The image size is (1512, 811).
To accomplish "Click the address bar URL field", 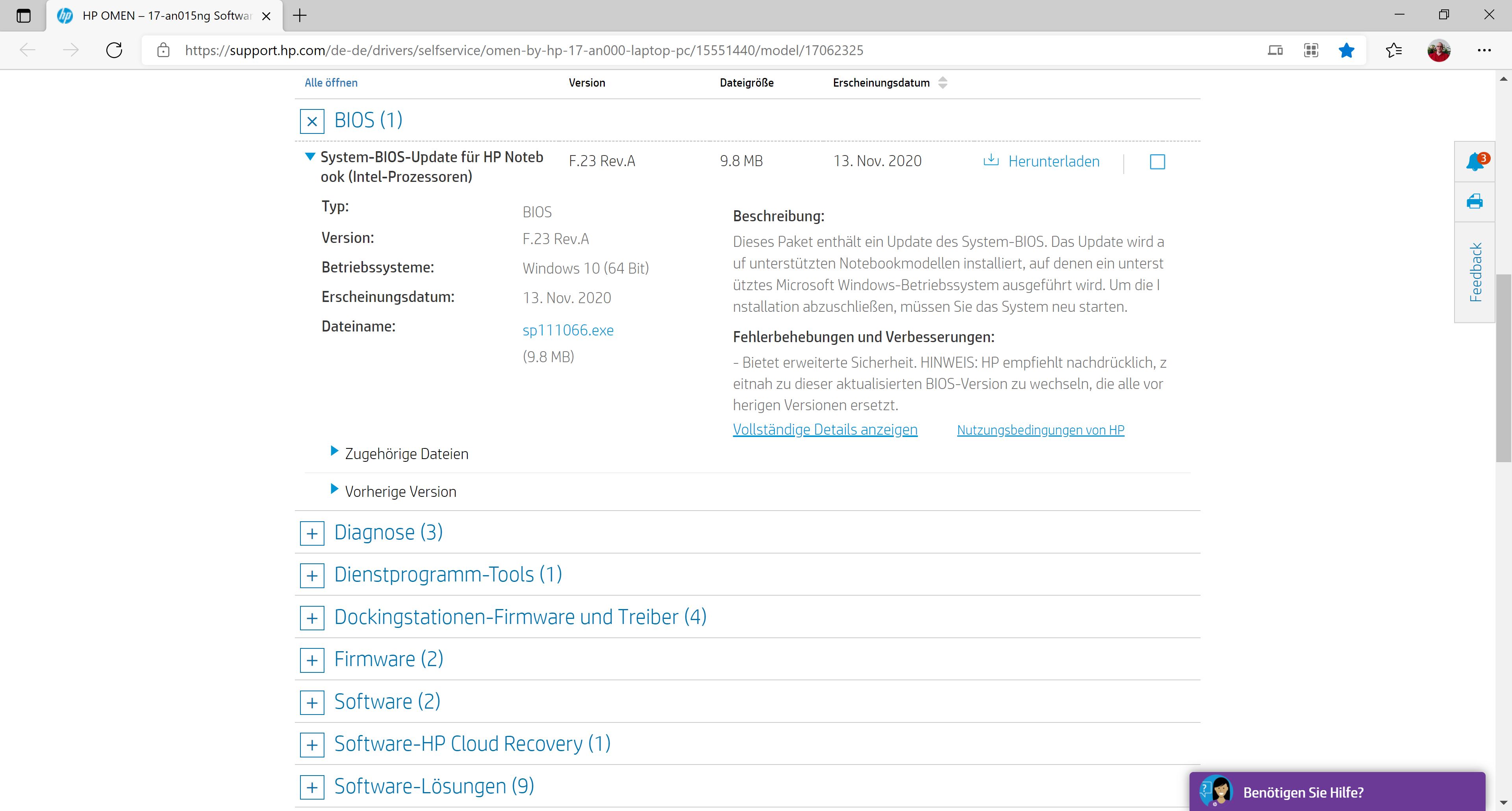I will point(524,50).
